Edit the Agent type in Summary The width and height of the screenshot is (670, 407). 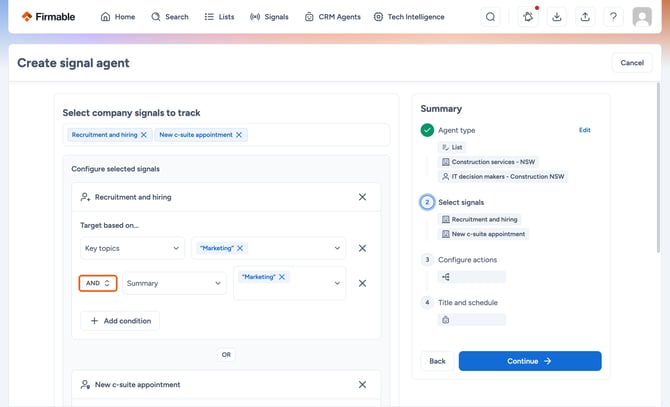pyautogui.click(x=585, y=130)
